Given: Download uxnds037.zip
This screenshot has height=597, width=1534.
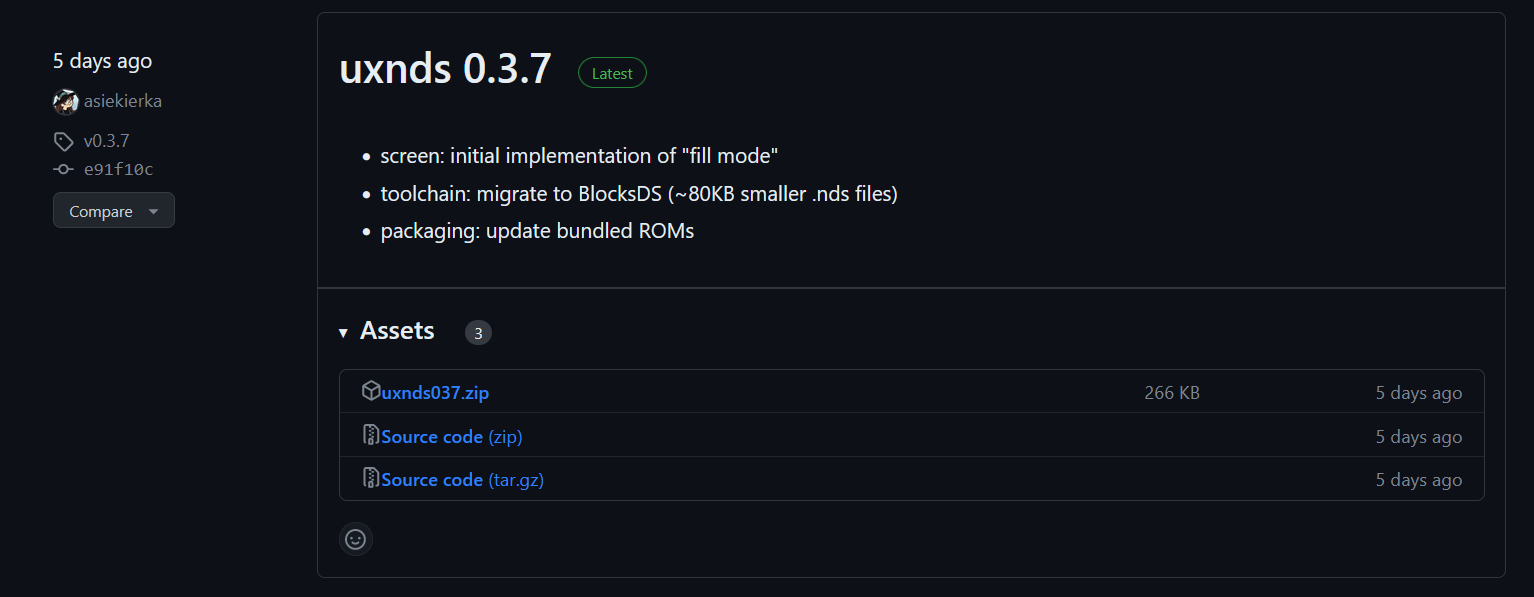Looking at the screenshot, I should pyautogui.click(x=435, y=393).
